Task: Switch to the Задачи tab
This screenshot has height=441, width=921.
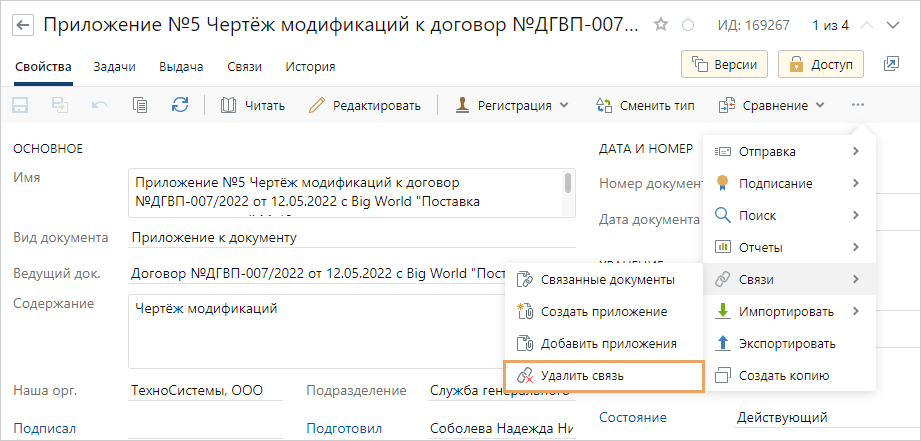Action: (x=114, y=67)
